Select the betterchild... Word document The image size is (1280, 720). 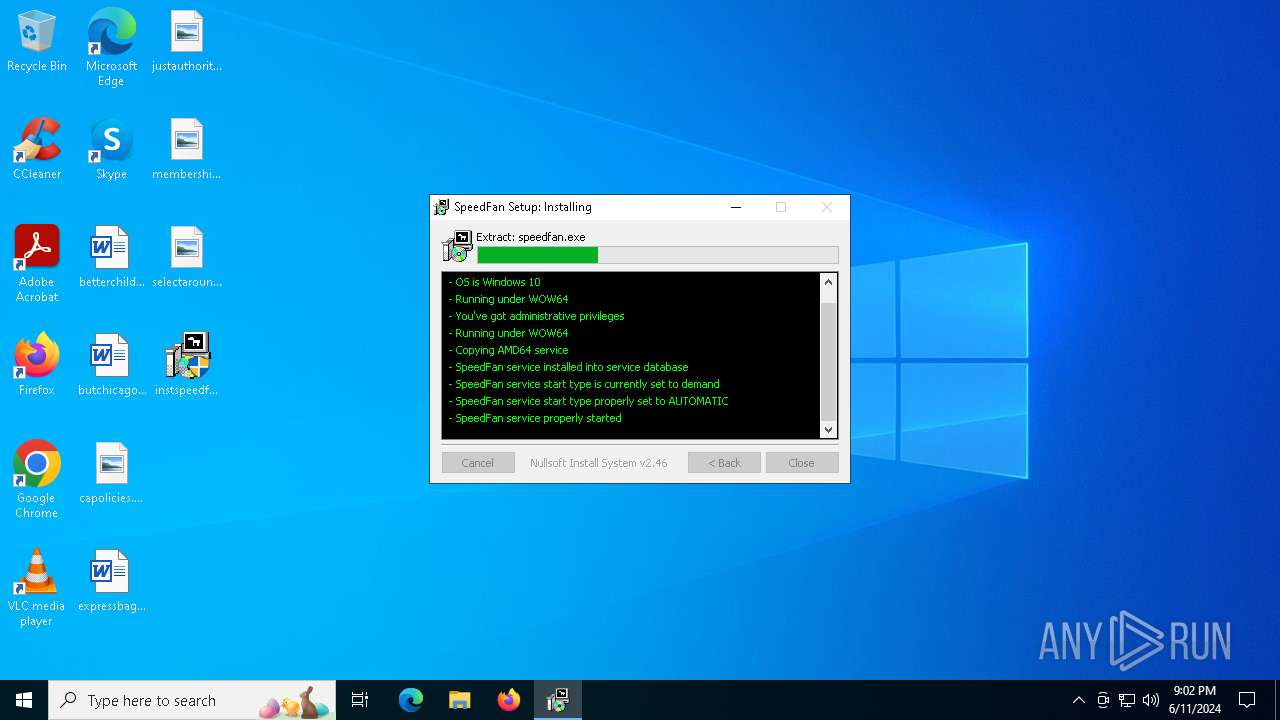click(111, 258)
